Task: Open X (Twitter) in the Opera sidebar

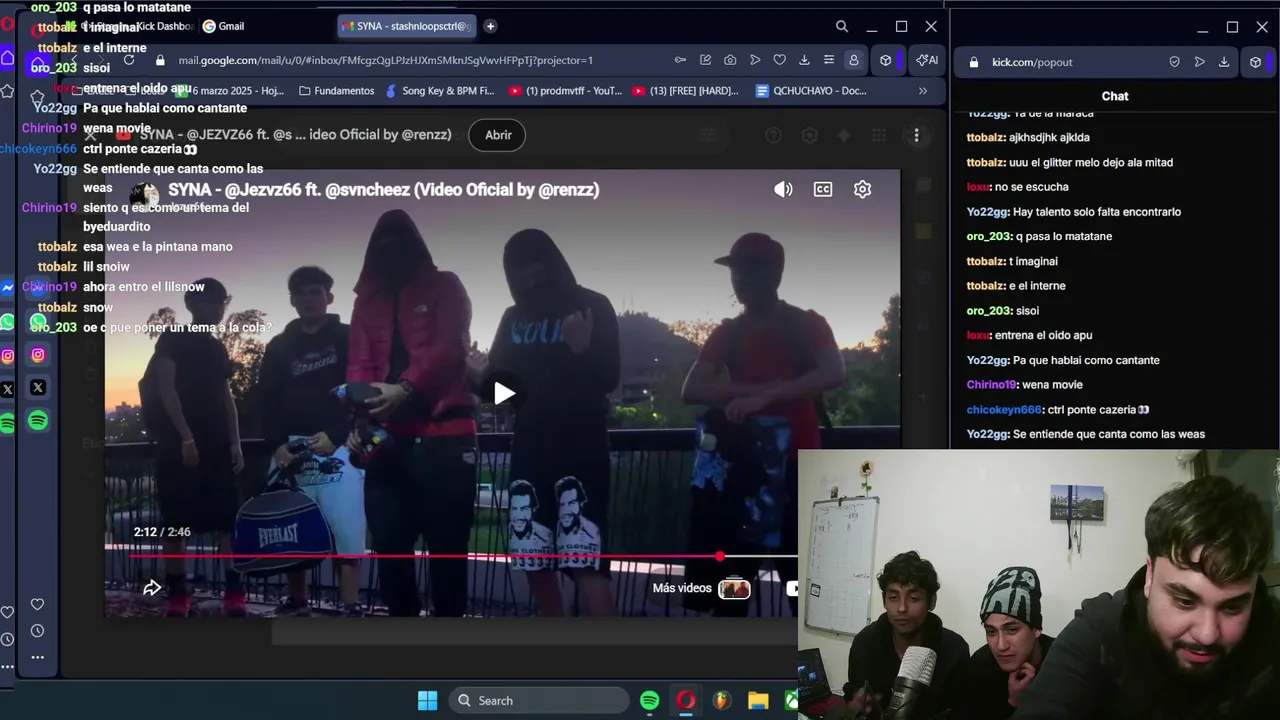Action: coord(38,387)
